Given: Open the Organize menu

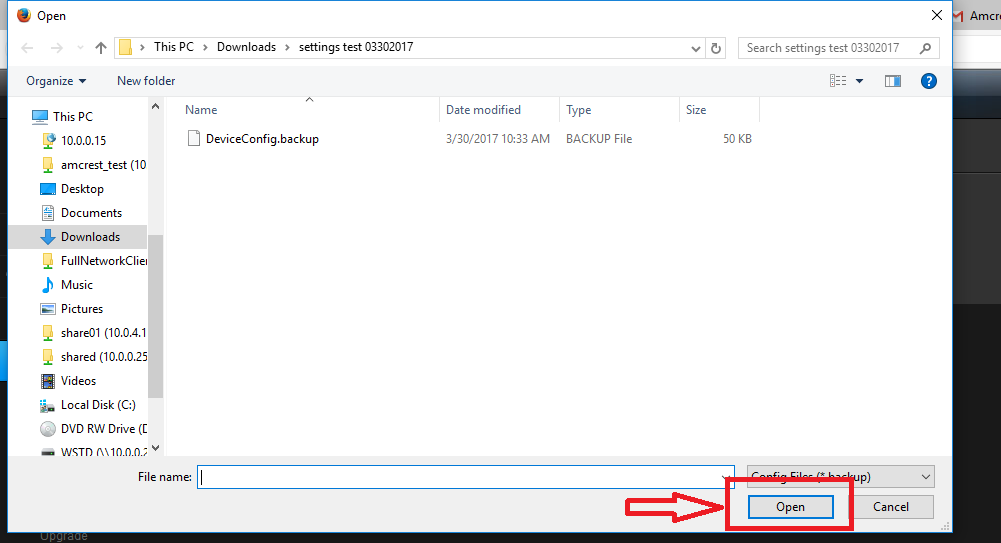Looking at the screenshot, I should 56,81.
